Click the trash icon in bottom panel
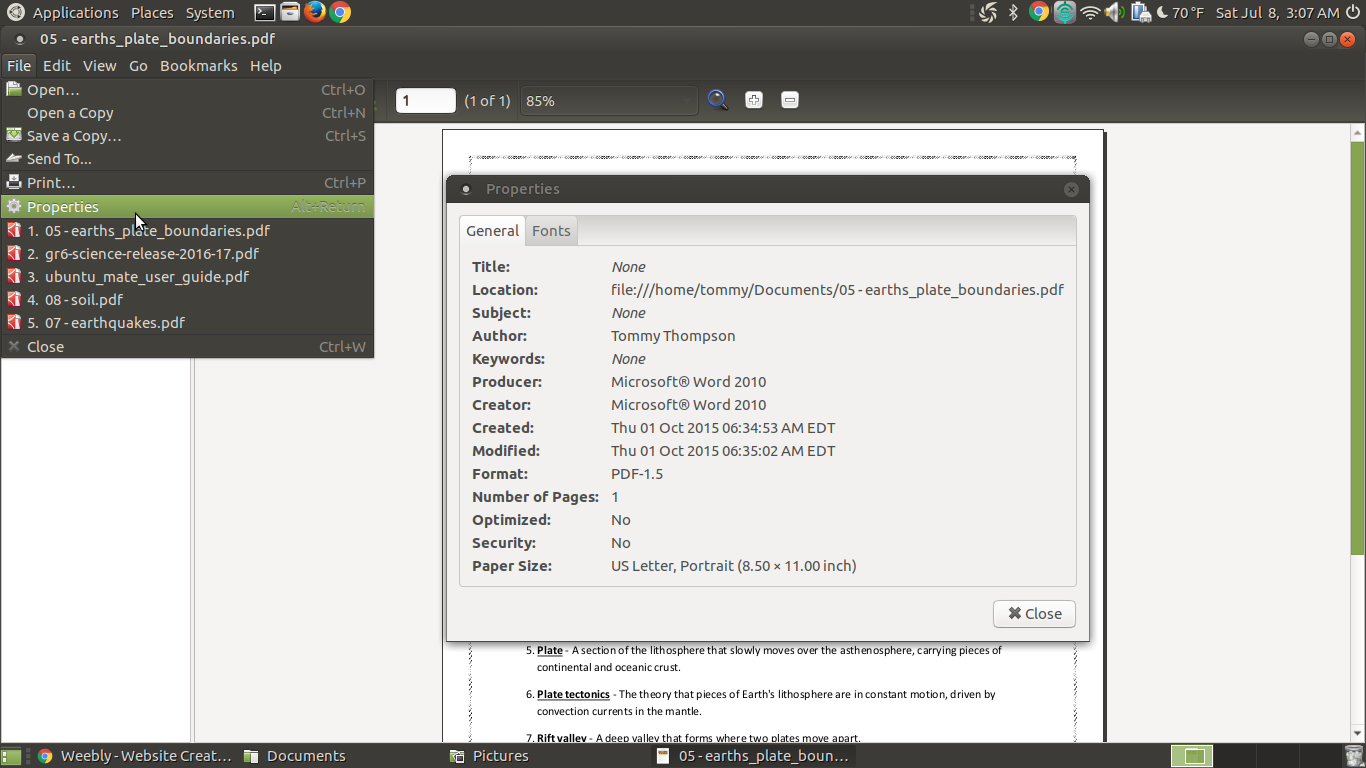Image resolution: width=1366 pixels, height=768 pixels. pos(1354,756)
